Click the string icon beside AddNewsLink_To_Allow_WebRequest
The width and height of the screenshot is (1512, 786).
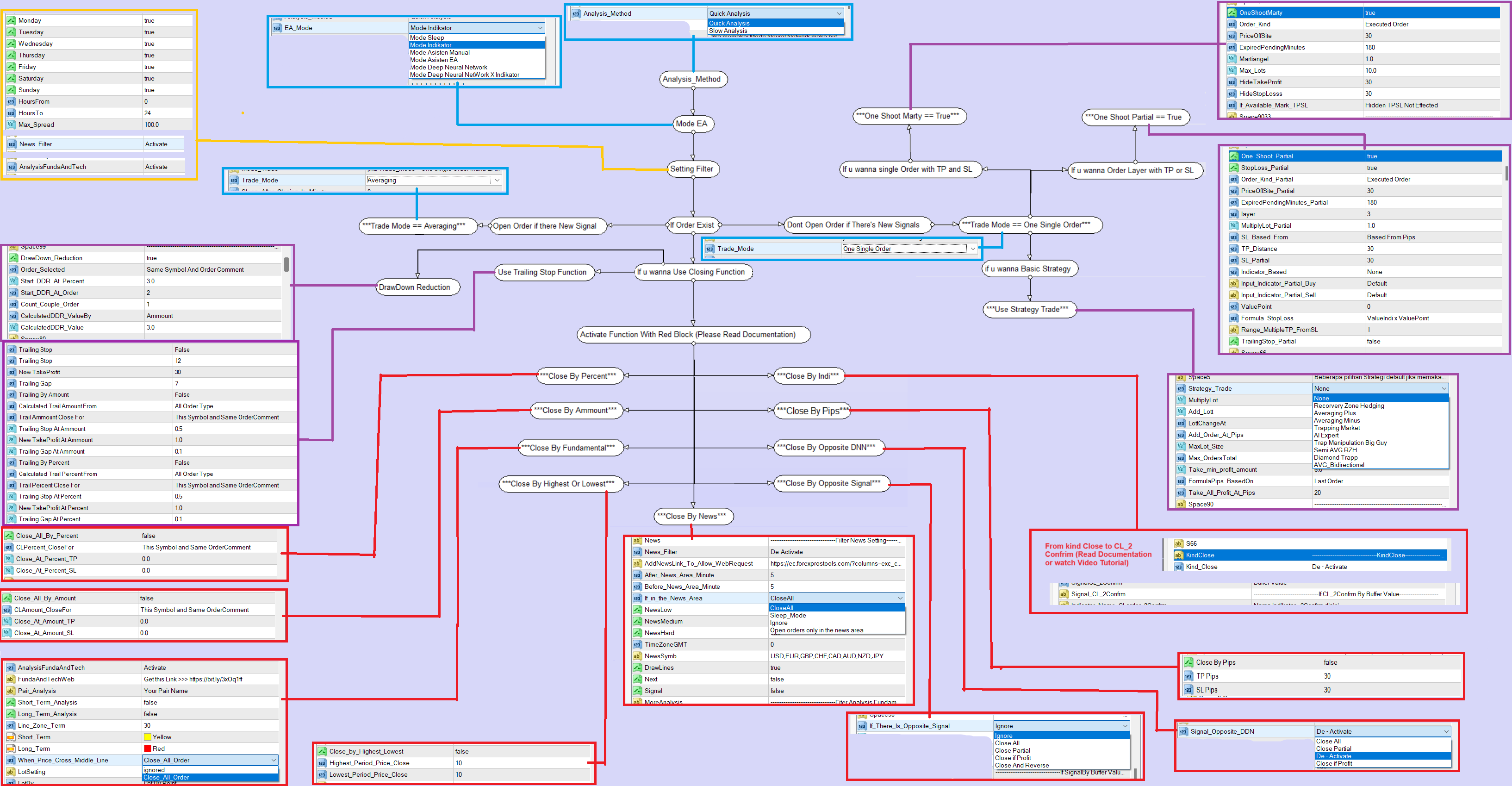coord(637,563)
